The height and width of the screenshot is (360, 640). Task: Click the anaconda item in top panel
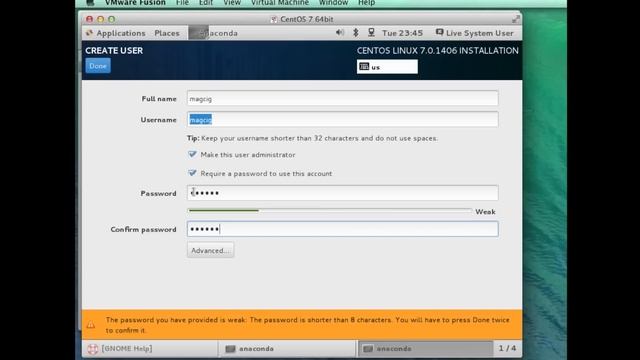pos(213,33)
